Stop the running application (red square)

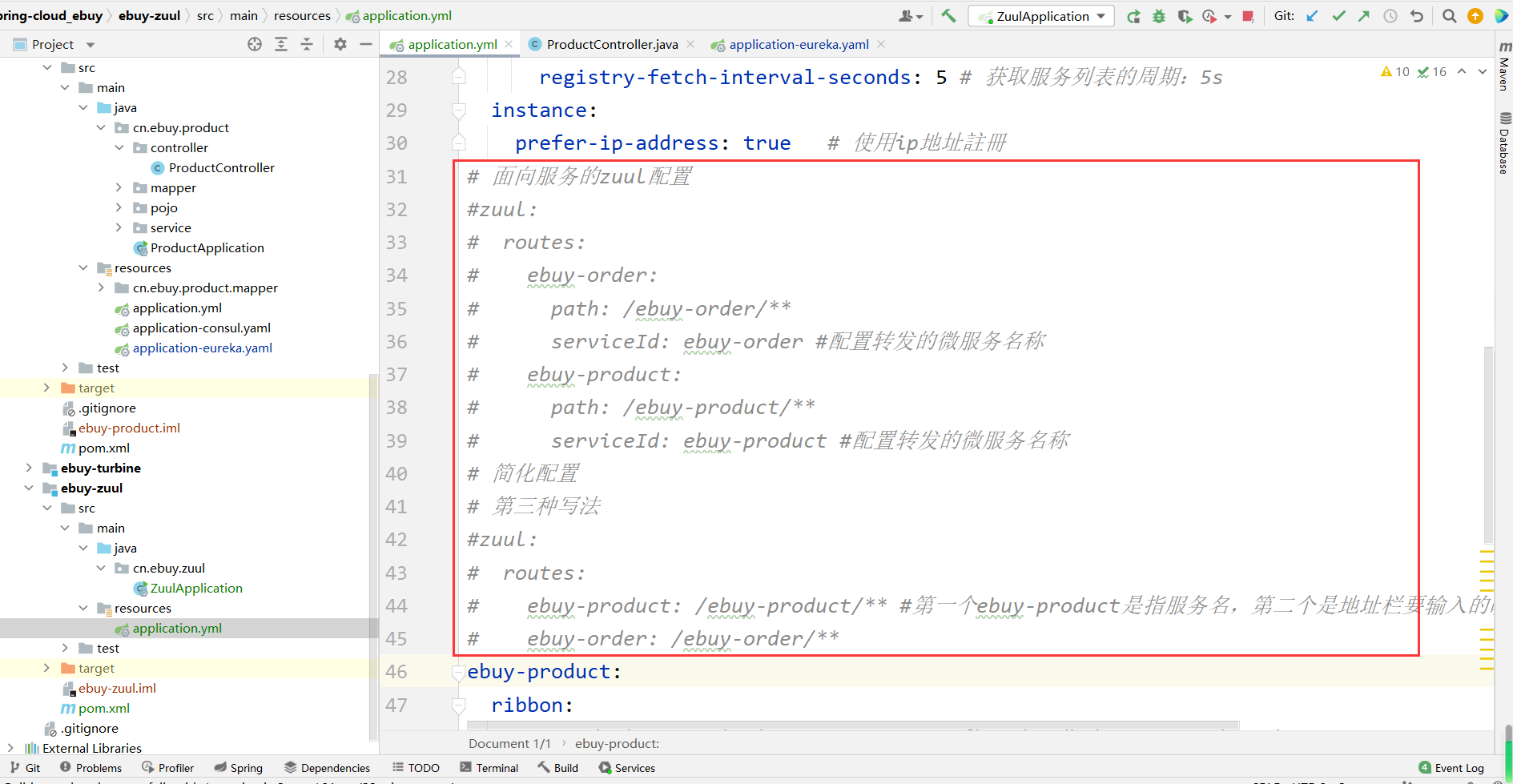click(1248, 16)
